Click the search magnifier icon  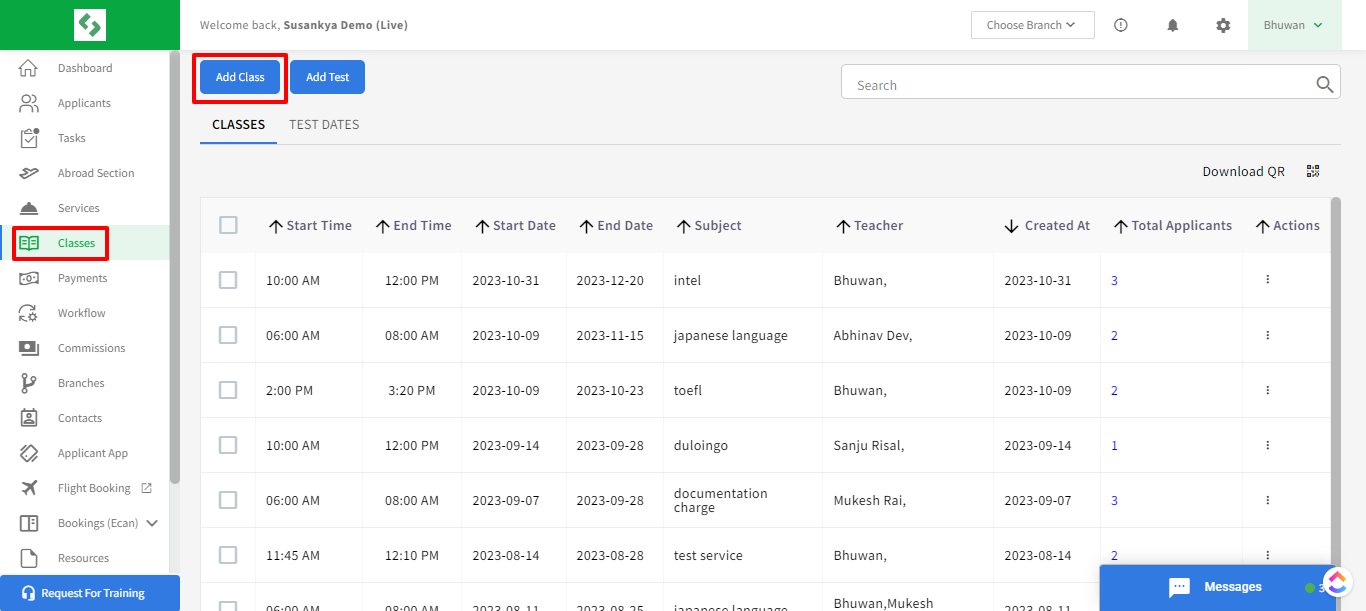[x=1324, y=83]
